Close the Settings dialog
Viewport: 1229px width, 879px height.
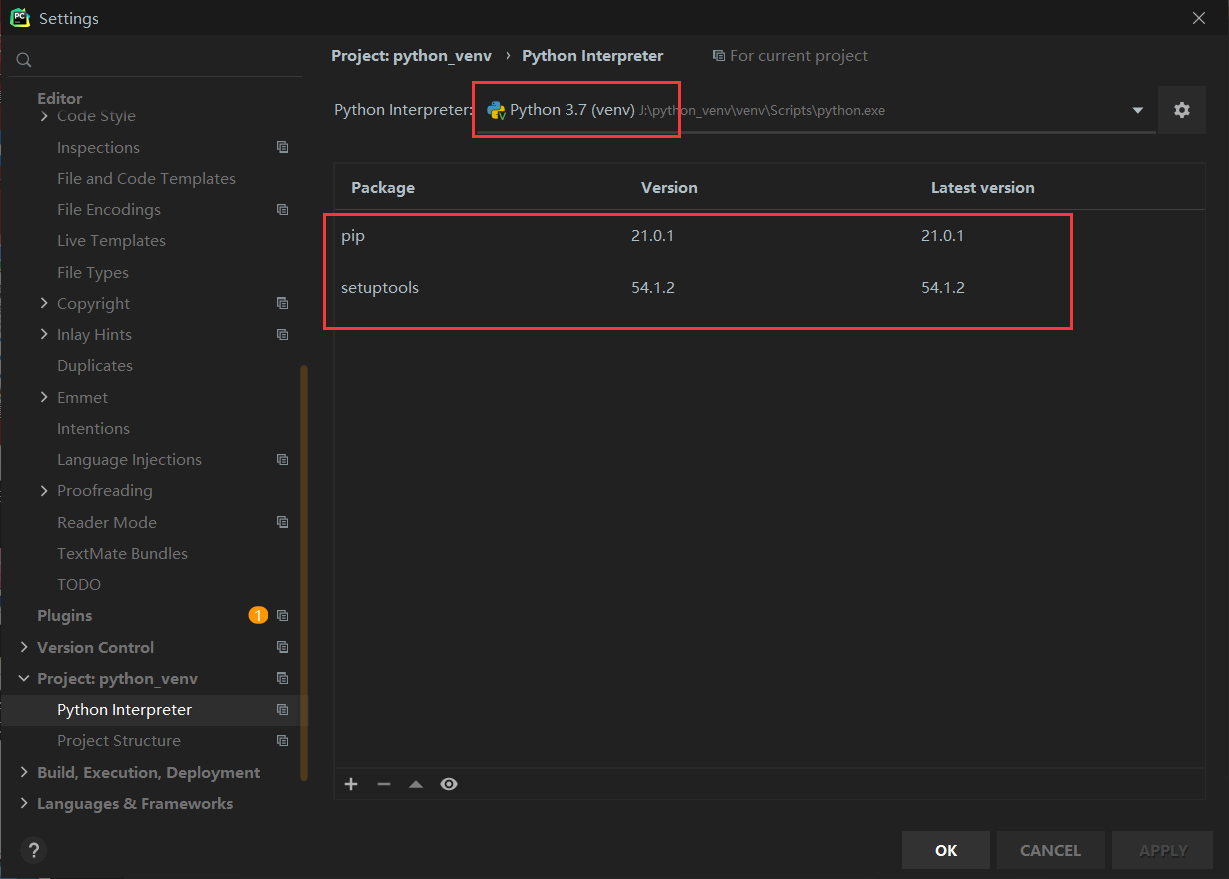pos(1199,18)
